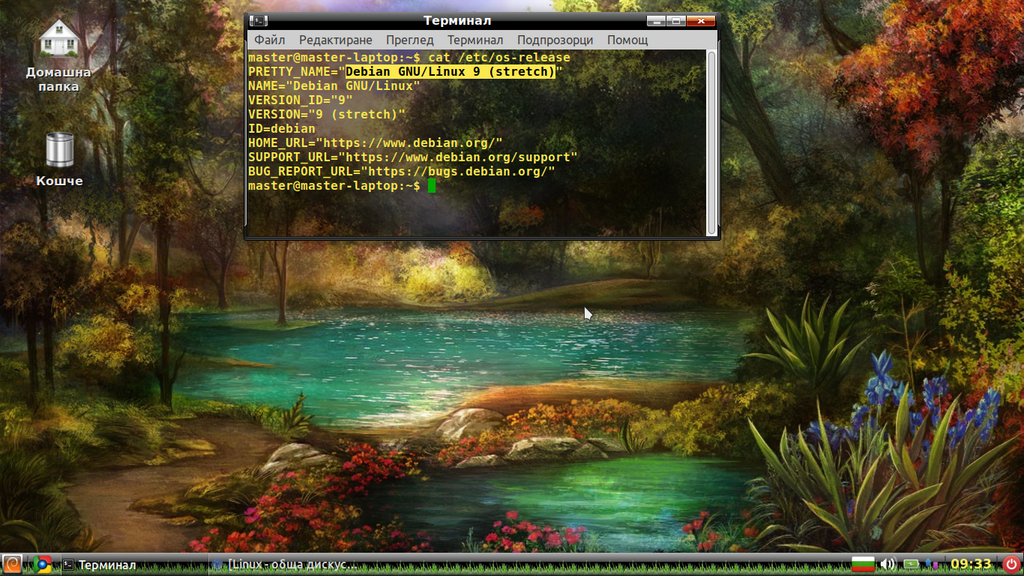Launch Chrome from the taskbar

42,564
